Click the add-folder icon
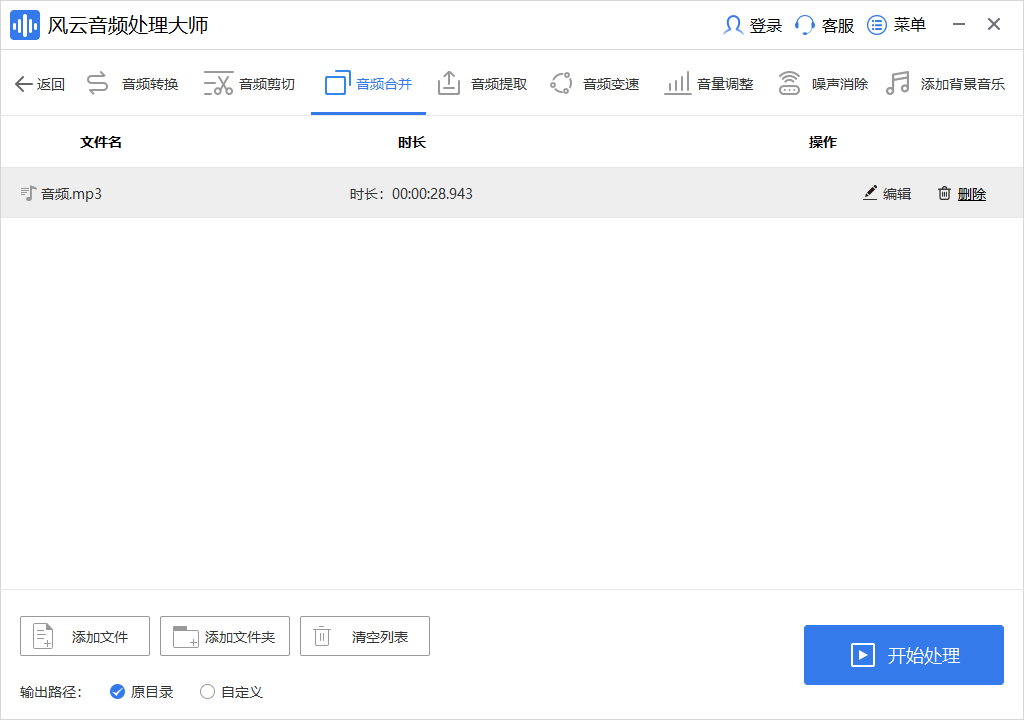The height and width of the screenshot is (720, 1024). tap(185, 636)
